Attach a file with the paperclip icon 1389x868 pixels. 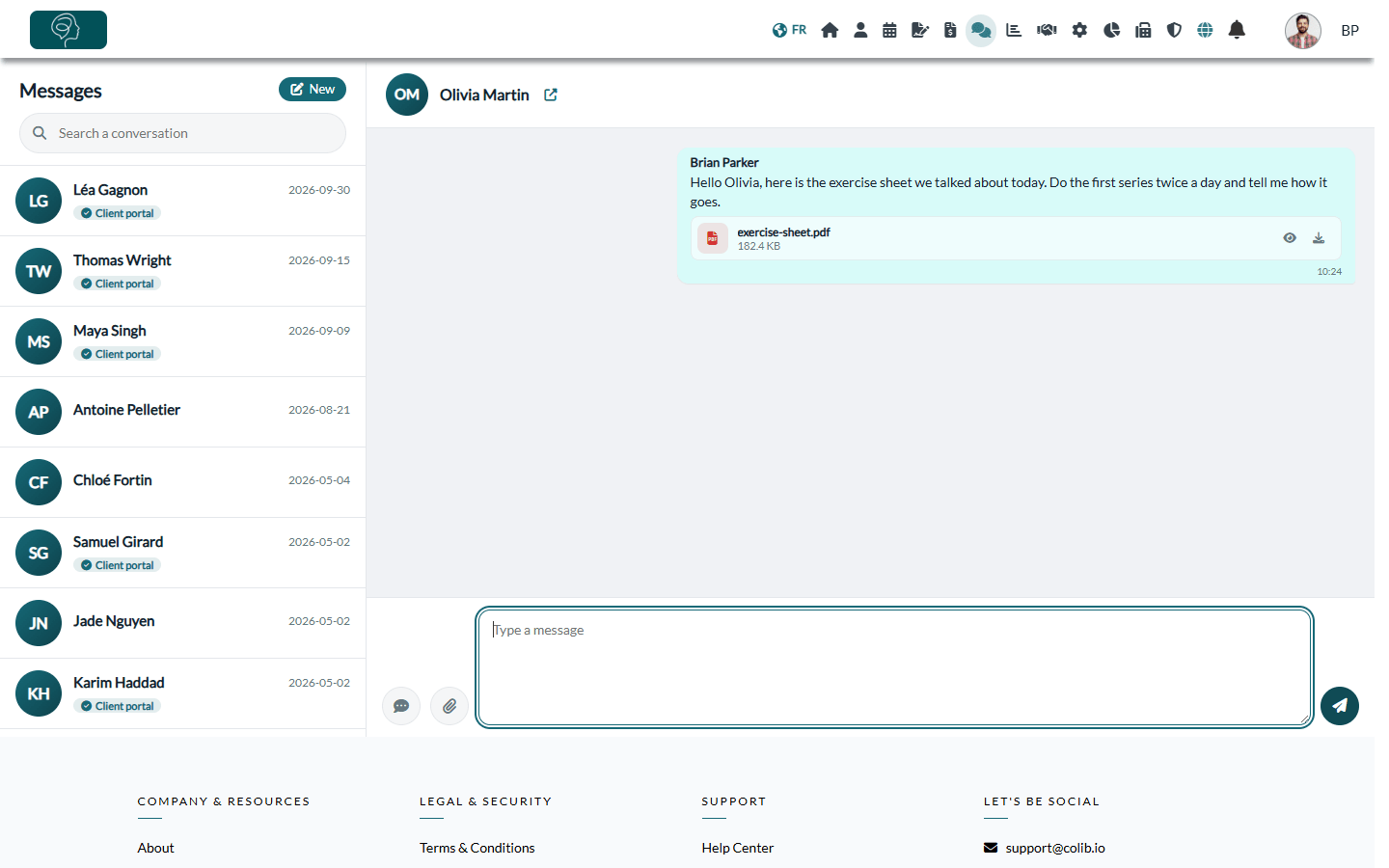point(449,706)
